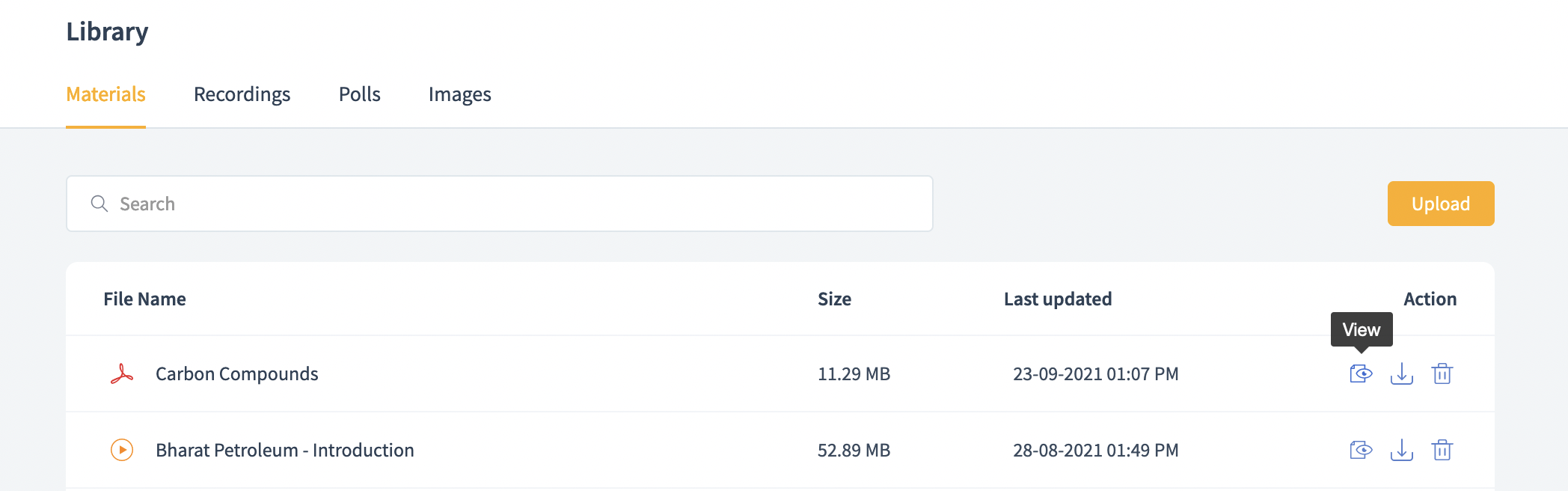Delete the Carbon Compounds file
The height and width of the screenshot is (491, 1568).
click(x=1442, y=373)
